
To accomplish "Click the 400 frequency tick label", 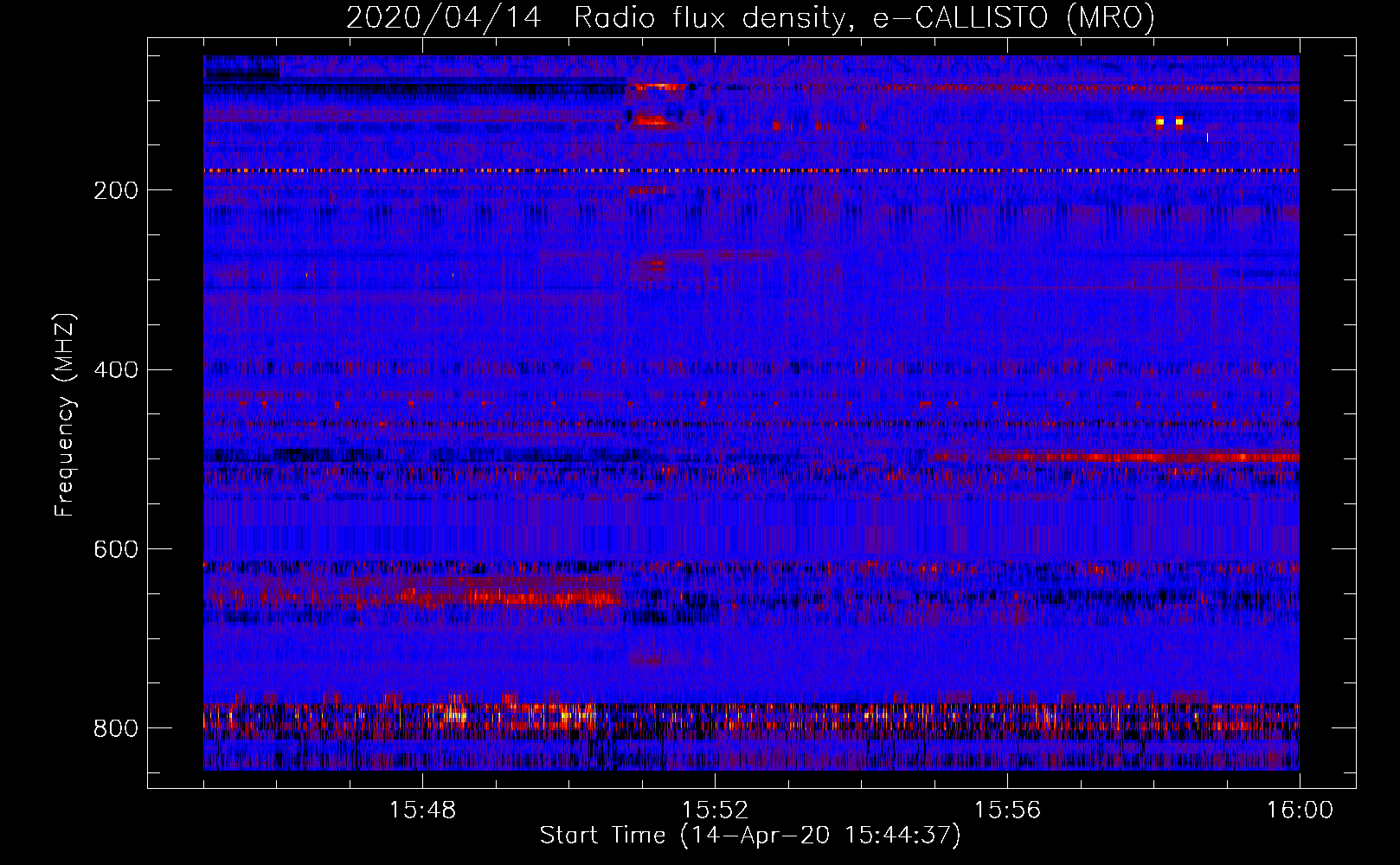I will point(116,370).
